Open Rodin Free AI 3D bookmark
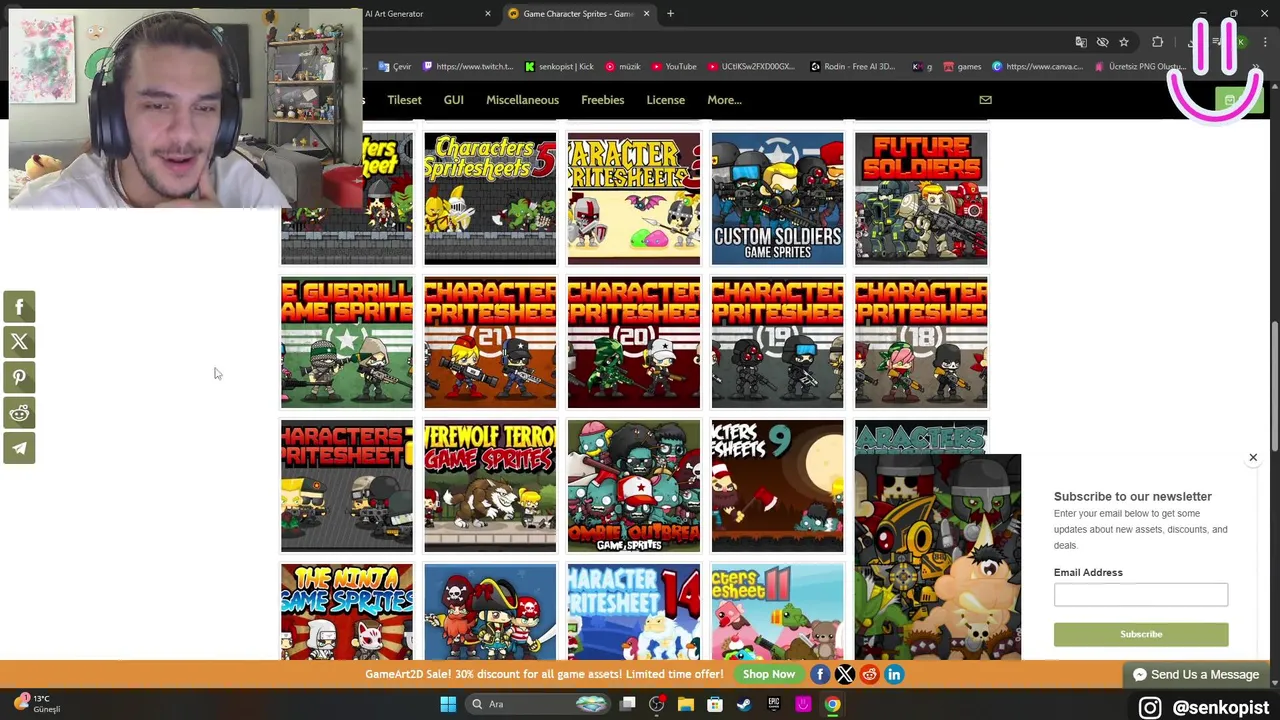This screenshot has width=1280, height=720. point(852,67)
